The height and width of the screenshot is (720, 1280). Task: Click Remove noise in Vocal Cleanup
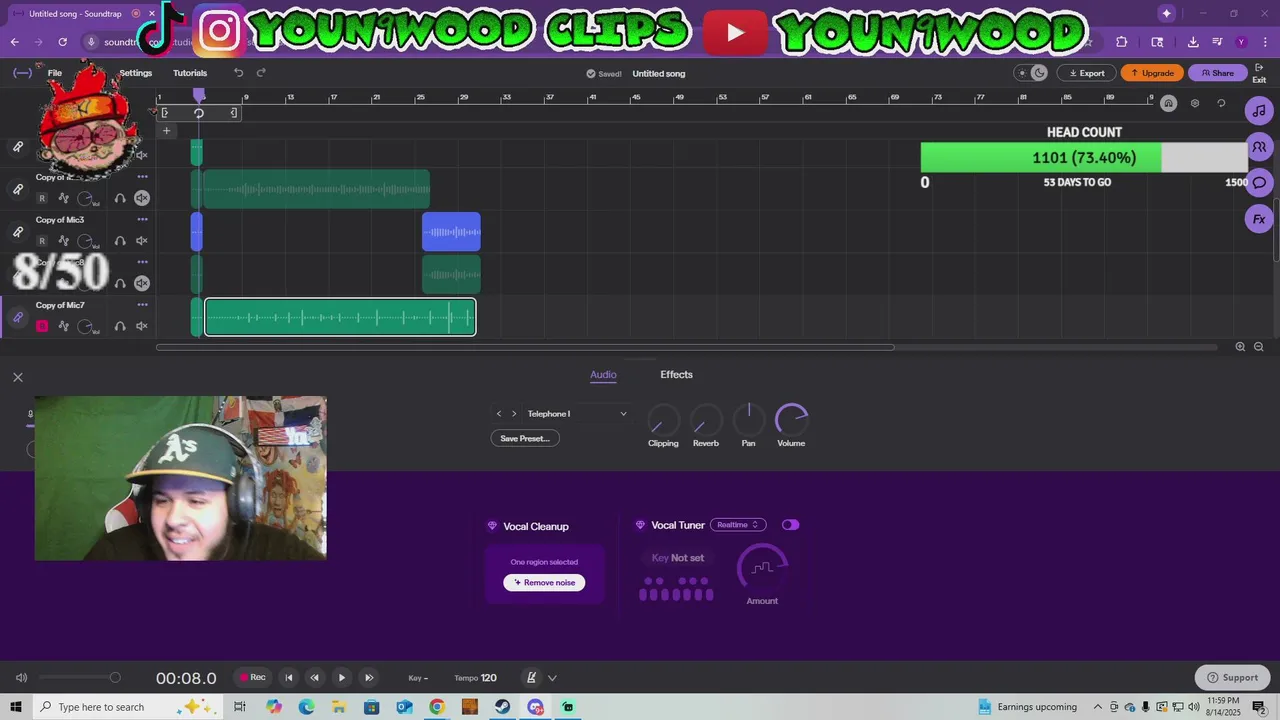[x=545, y=583]
